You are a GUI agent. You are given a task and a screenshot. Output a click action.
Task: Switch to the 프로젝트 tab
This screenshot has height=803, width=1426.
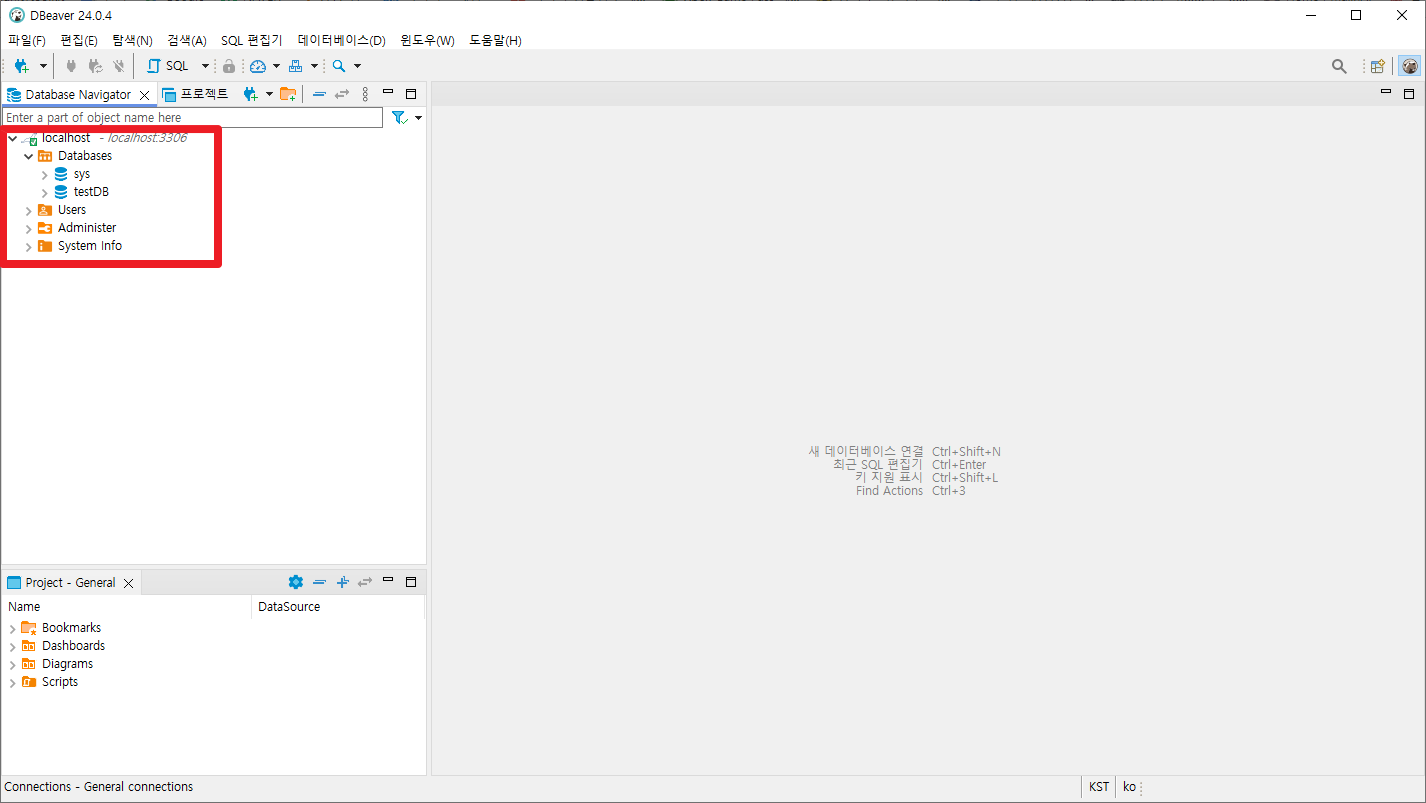(x=197, y=94)
